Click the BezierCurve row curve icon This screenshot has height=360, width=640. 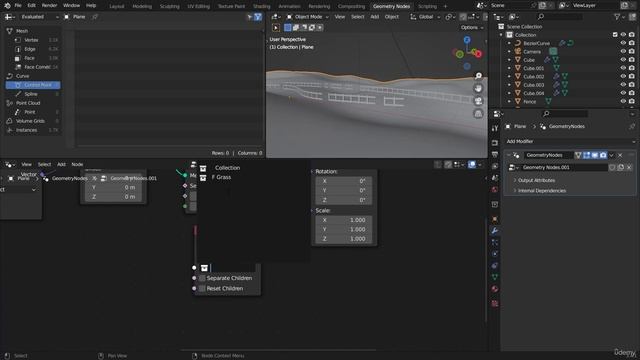[518, 43]
